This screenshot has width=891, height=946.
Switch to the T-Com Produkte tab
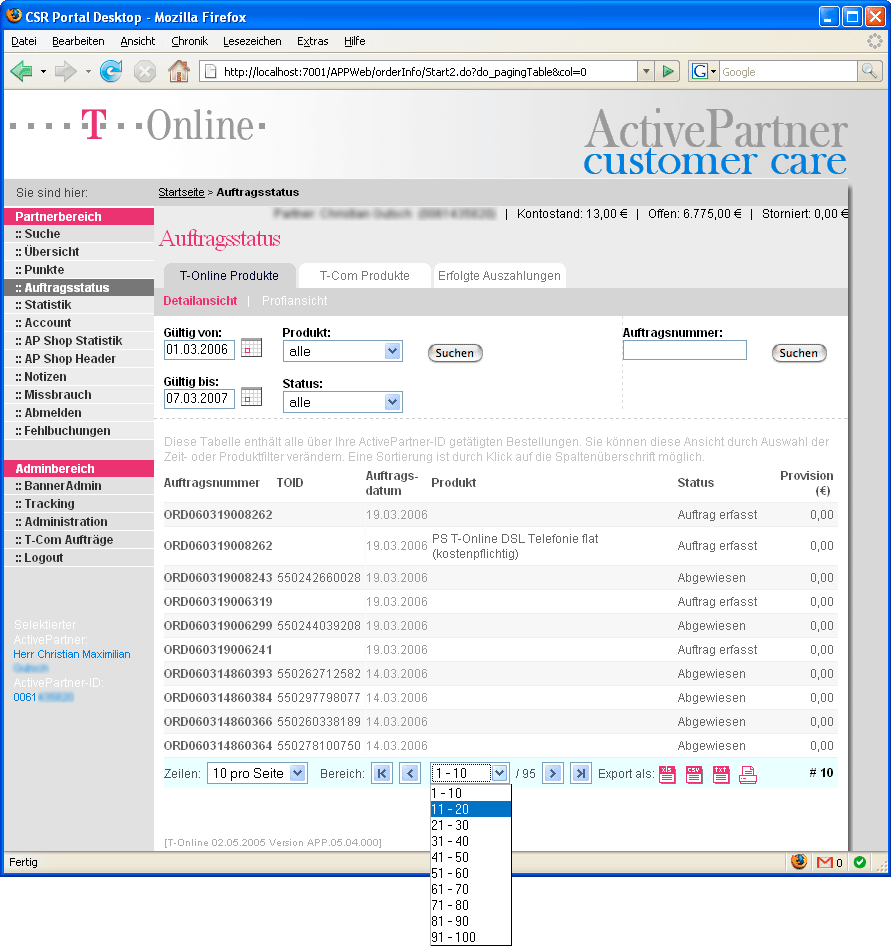364,276
